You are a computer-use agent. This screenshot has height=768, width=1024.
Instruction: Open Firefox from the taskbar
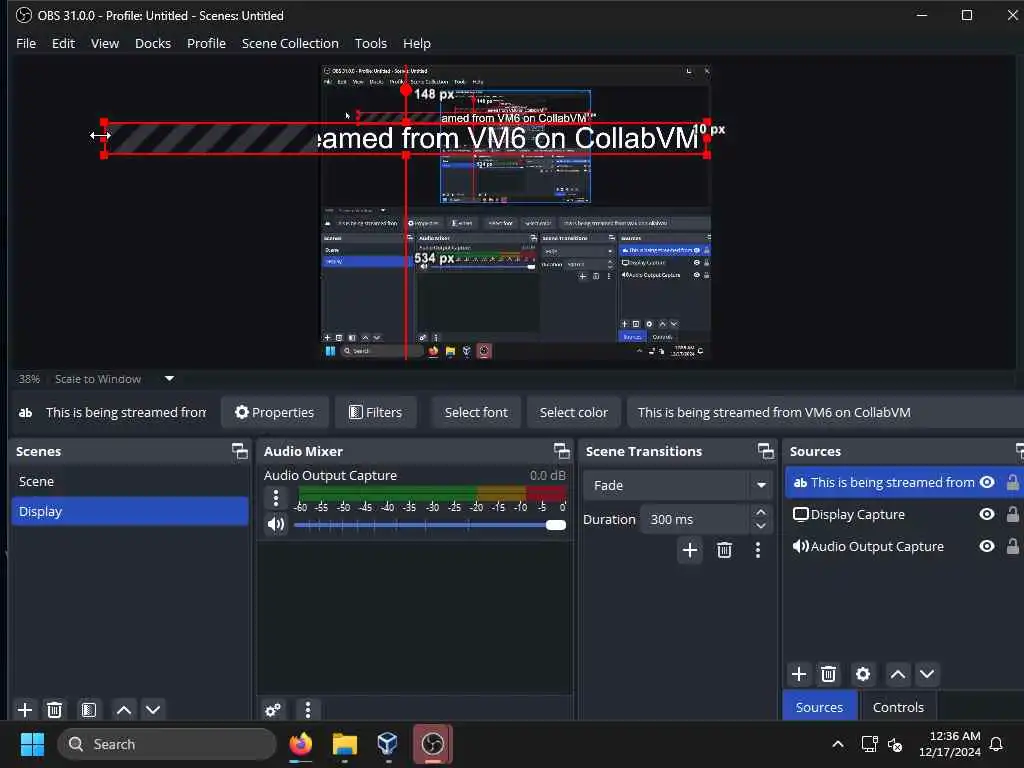300,744
